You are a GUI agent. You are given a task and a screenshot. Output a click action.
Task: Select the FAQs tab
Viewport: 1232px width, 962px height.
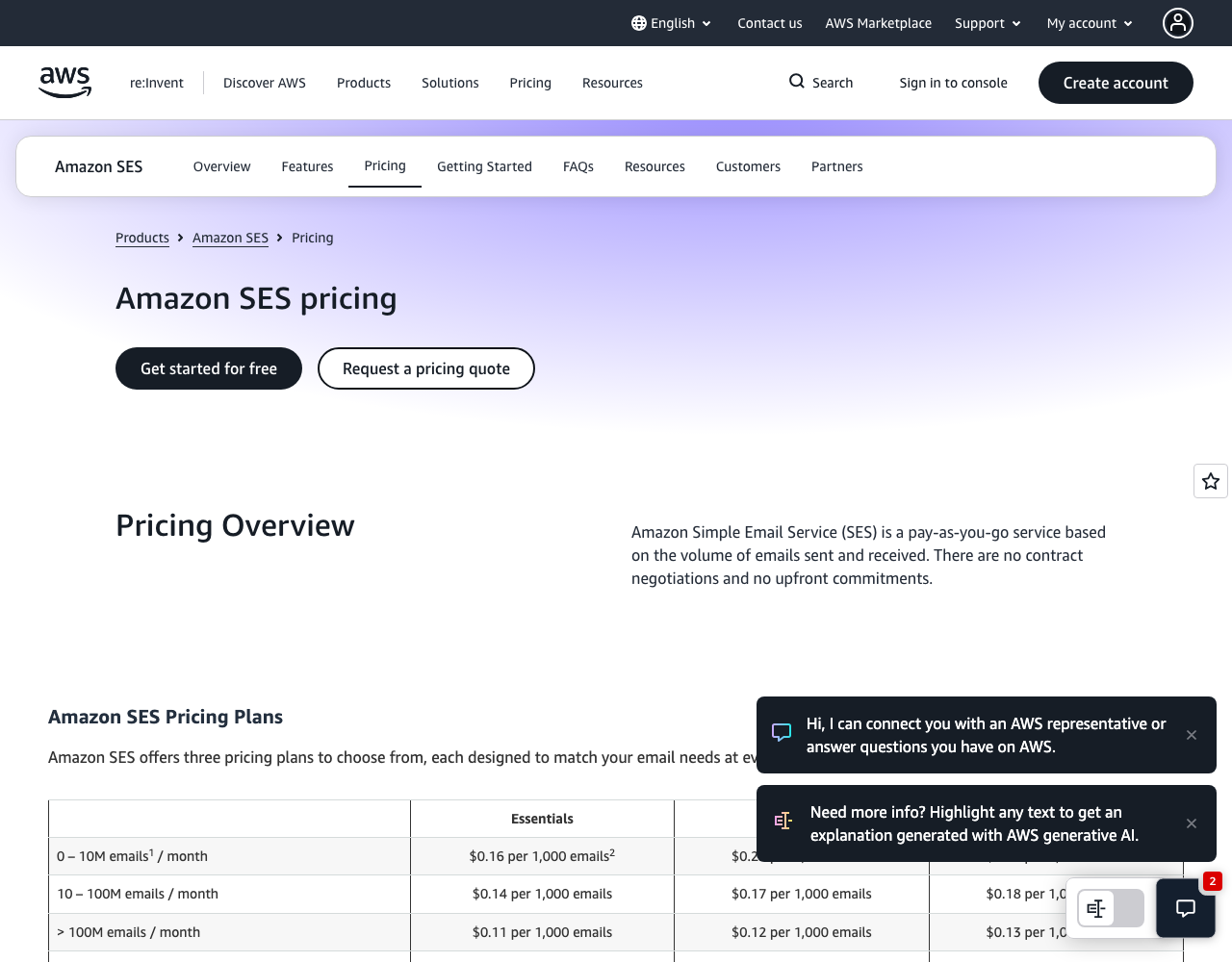click(578, 166)
